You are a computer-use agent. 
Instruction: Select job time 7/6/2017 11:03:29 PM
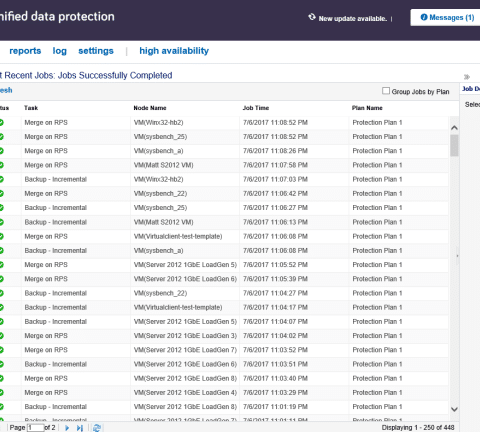275,393
